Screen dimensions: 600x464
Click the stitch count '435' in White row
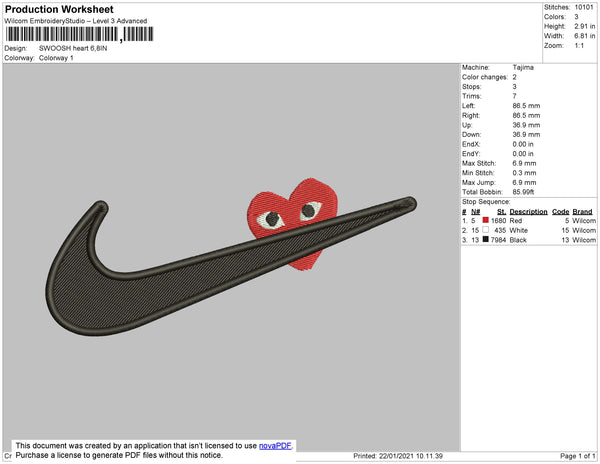point(500,230)
